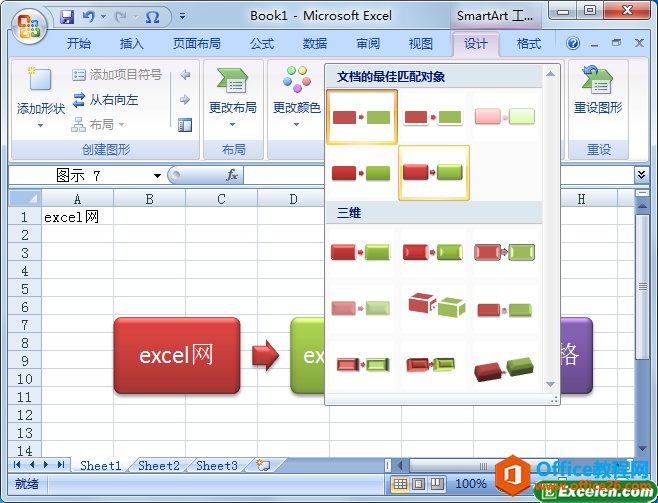658x503 pixels.
Task: Open the 更改颜色 color menu
Action: pos(297,96)
